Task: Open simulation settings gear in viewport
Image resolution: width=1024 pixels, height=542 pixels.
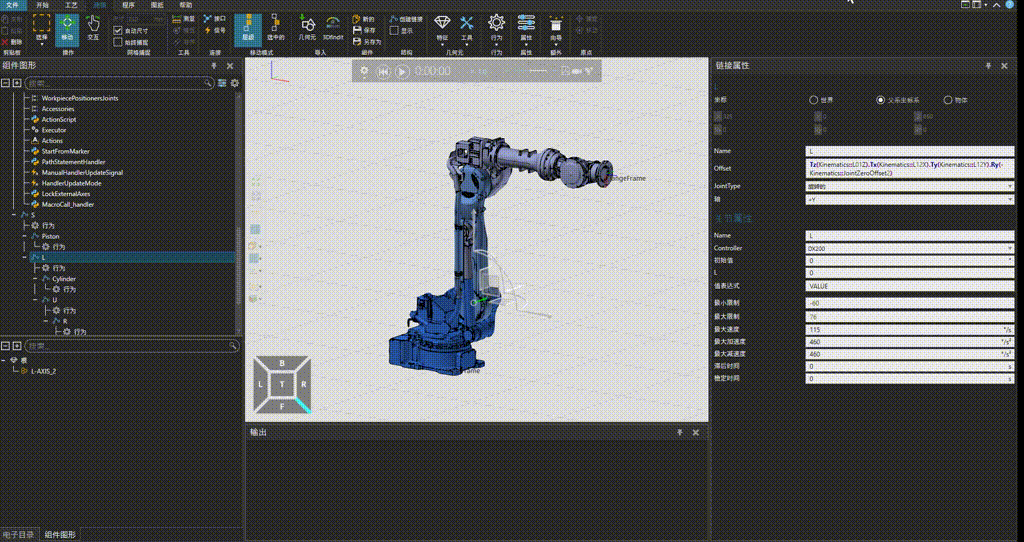Action: [364, 71]
